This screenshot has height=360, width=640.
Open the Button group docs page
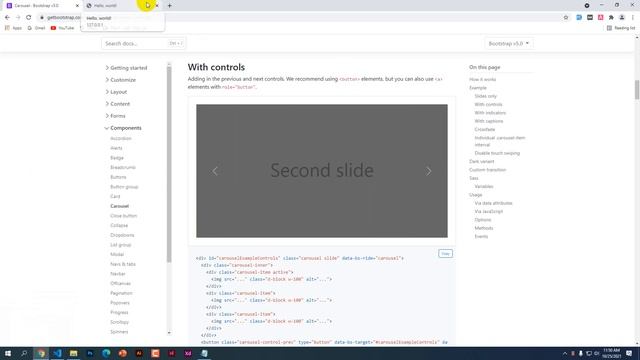(x=124, y=187)
